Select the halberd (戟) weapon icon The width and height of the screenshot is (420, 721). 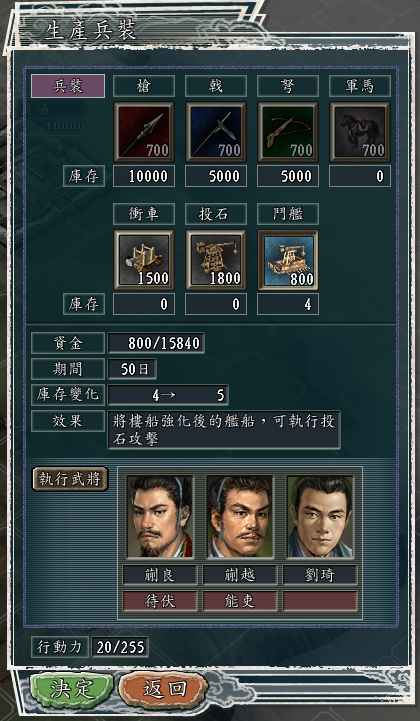pos(216,132)
